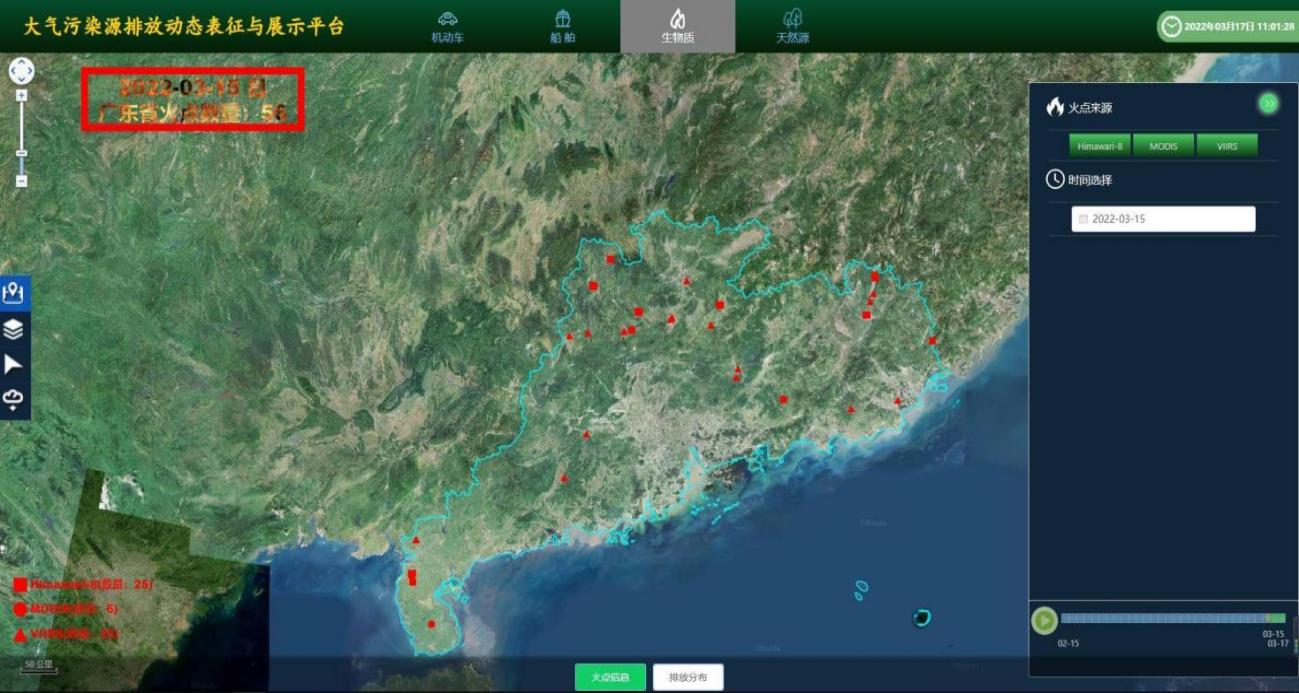The image size is (1299, 693).
Task: Zoom out with the minus button
Action: [21, 181]
